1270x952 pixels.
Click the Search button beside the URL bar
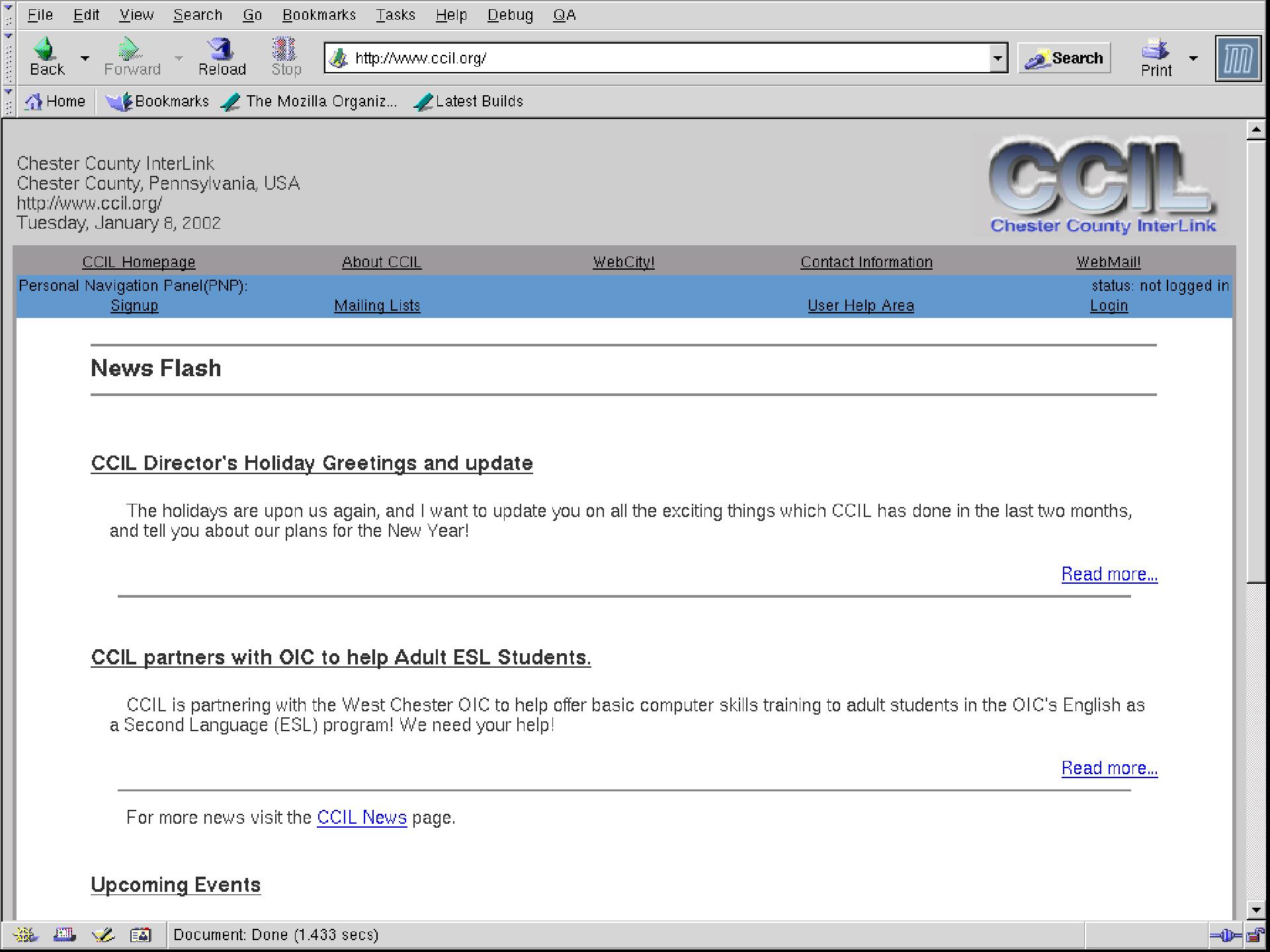(1064, 58)
